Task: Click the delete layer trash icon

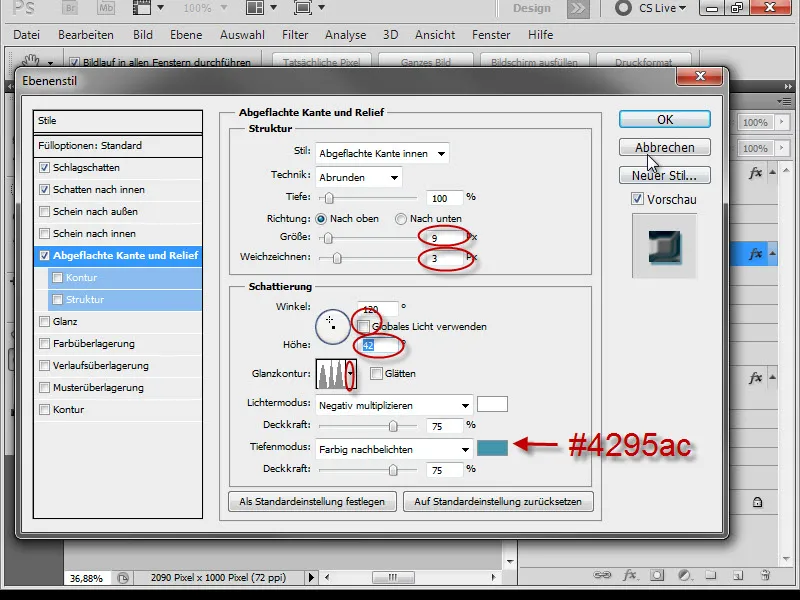Action: (765, 575)
